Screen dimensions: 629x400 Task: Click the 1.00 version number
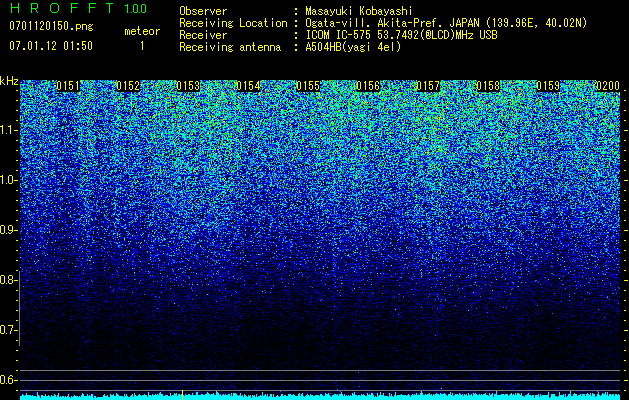(136, 8)
